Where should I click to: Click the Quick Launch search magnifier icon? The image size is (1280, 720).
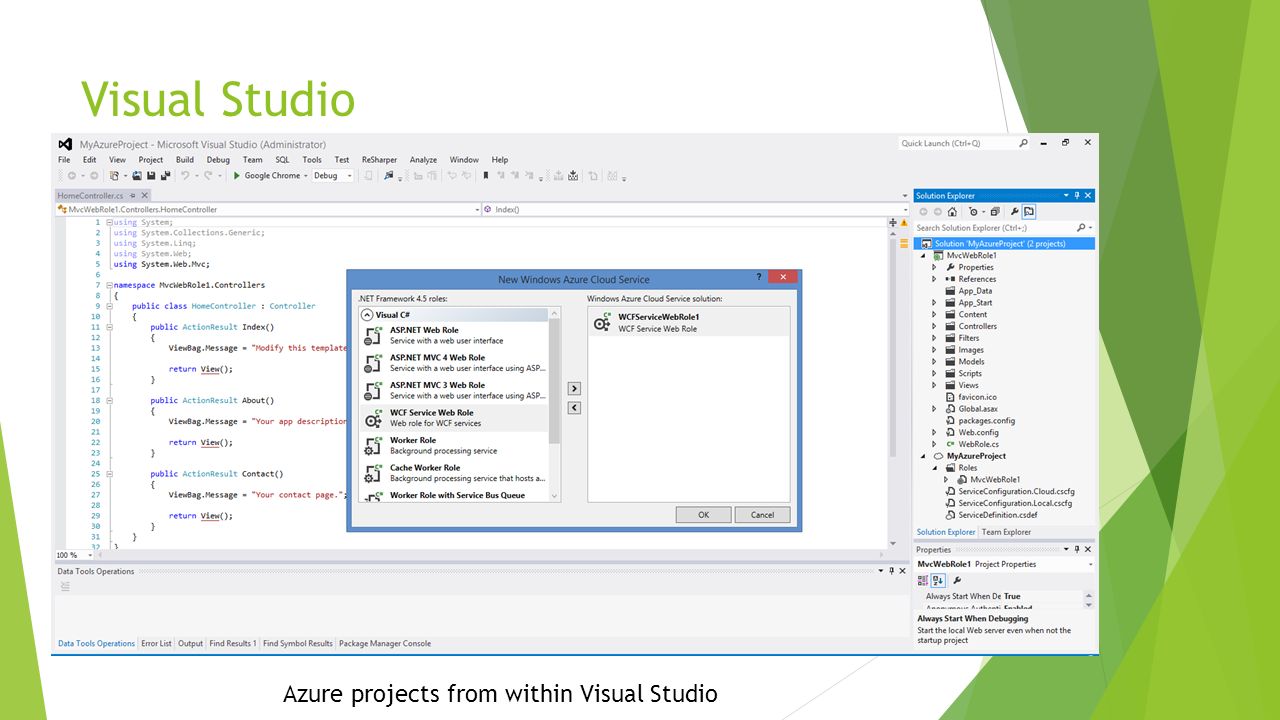coord(1023,143)
